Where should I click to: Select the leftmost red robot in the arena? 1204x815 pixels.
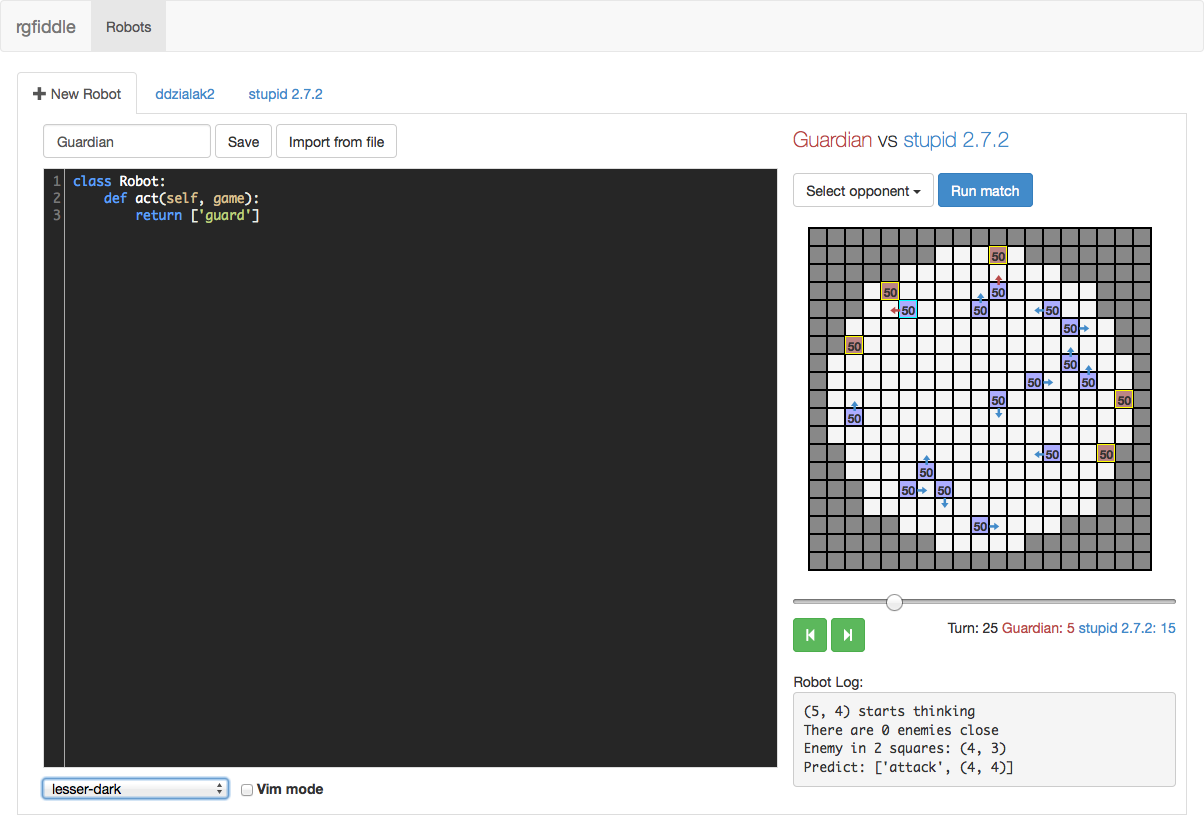point(854,346)
